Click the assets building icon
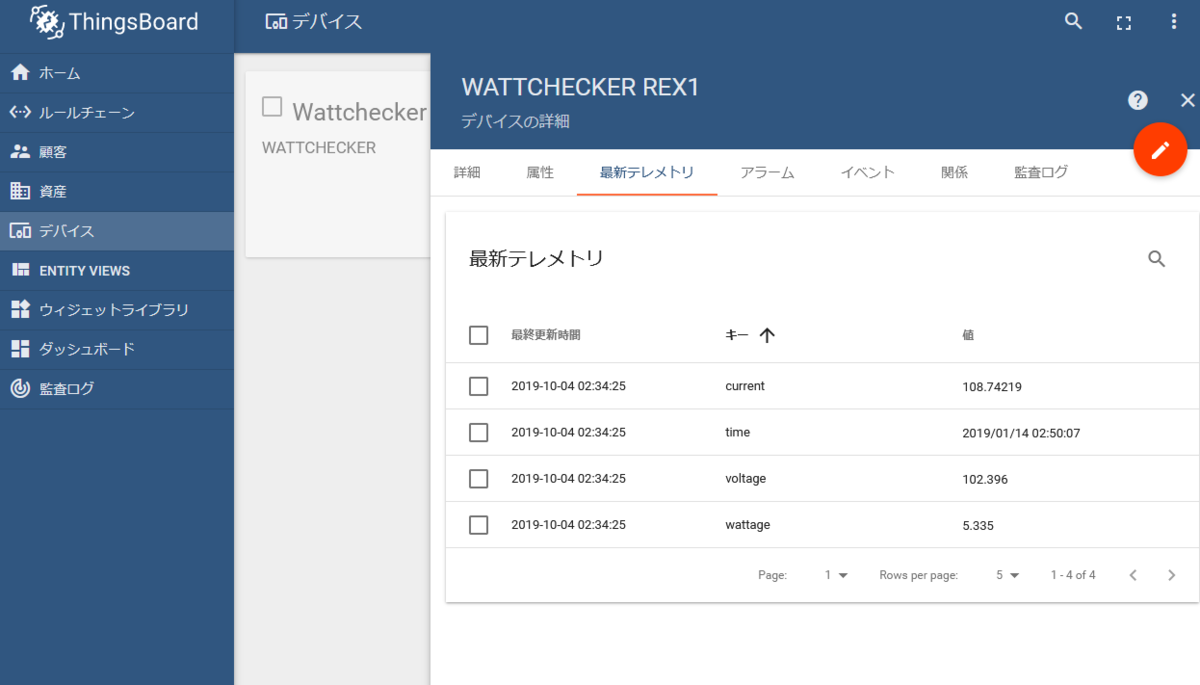The image size is (1200, 685). (x=20, y=191)
